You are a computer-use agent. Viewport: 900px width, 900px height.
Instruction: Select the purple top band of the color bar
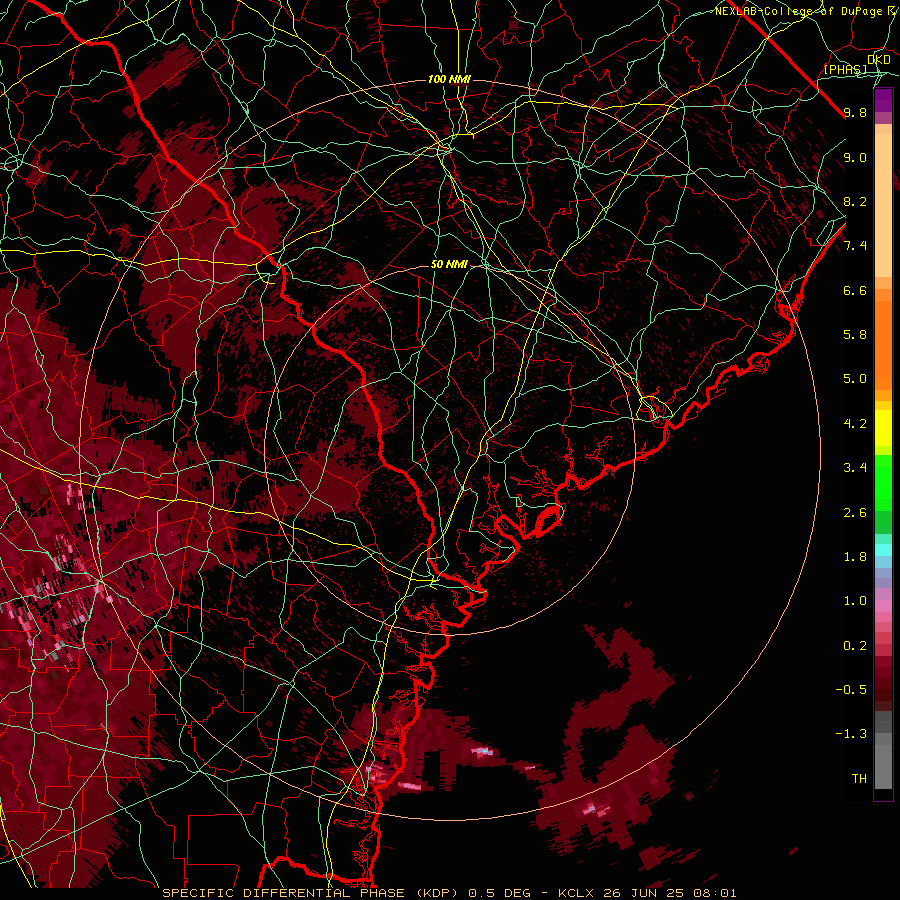(883, 100)
